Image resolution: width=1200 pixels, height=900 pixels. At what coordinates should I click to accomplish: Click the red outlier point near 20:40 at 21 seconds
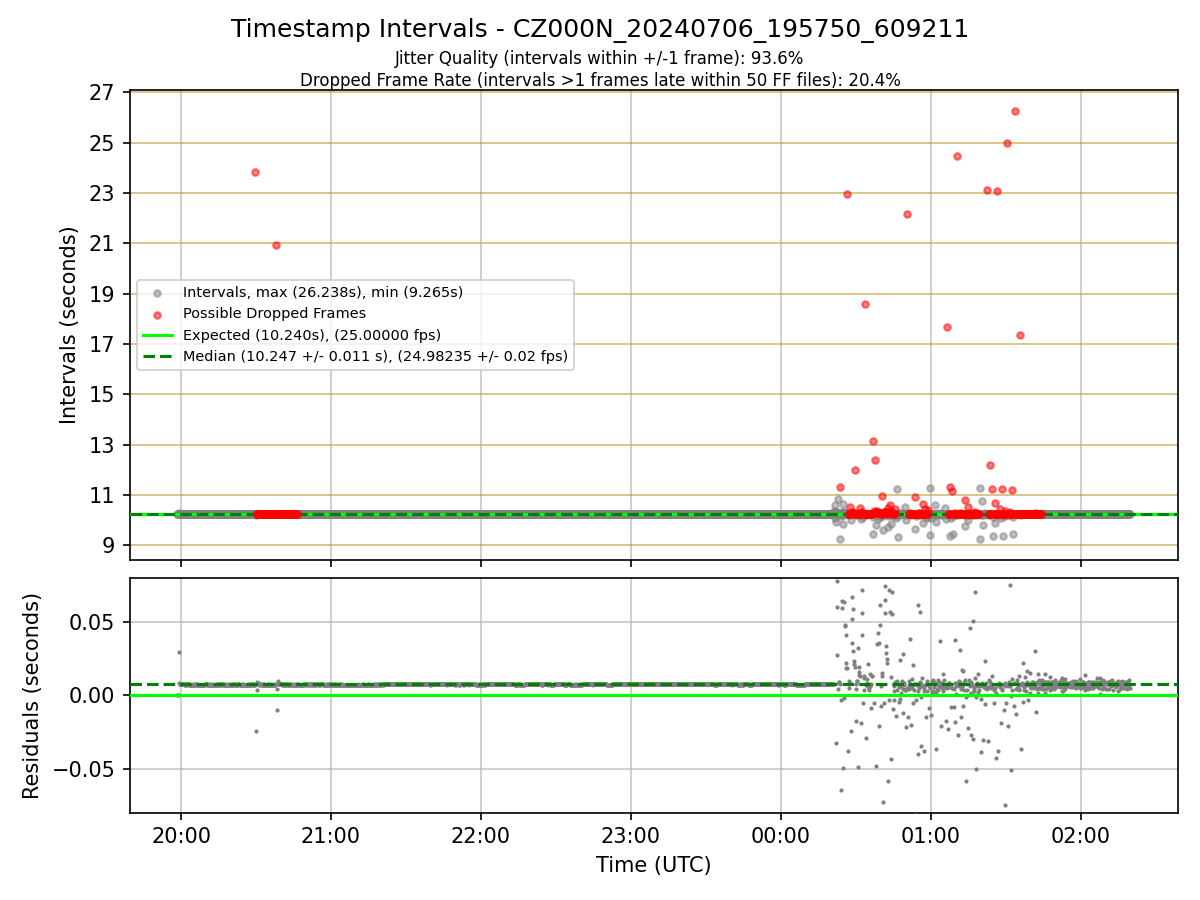276,245
